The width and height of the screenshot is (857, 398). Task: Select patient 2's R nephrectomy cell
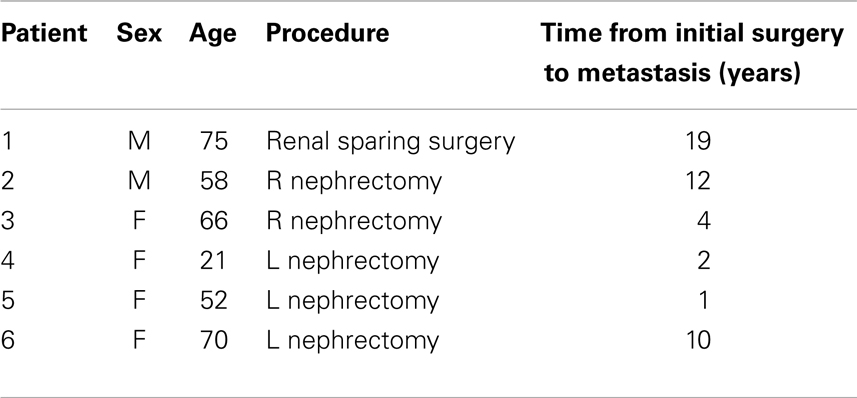tap(354, 182)
